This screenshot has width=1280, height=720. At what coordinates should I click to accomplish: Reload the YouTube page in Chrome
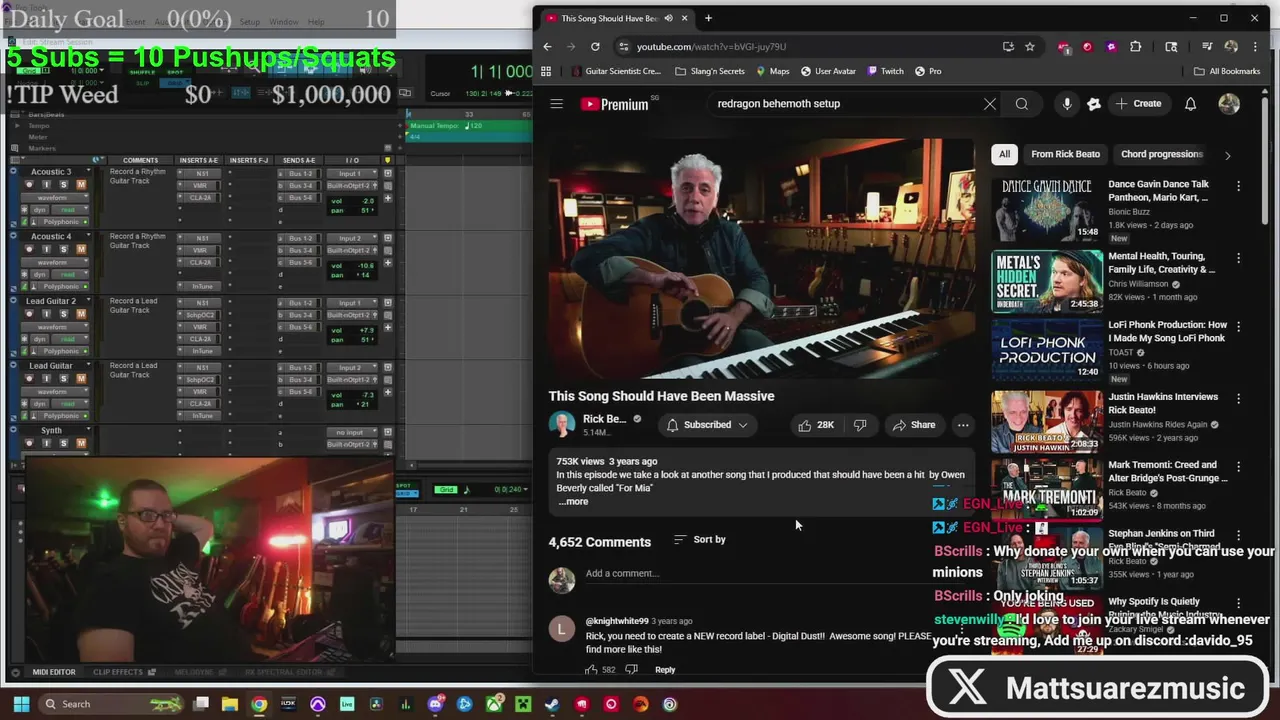[595, 46]
